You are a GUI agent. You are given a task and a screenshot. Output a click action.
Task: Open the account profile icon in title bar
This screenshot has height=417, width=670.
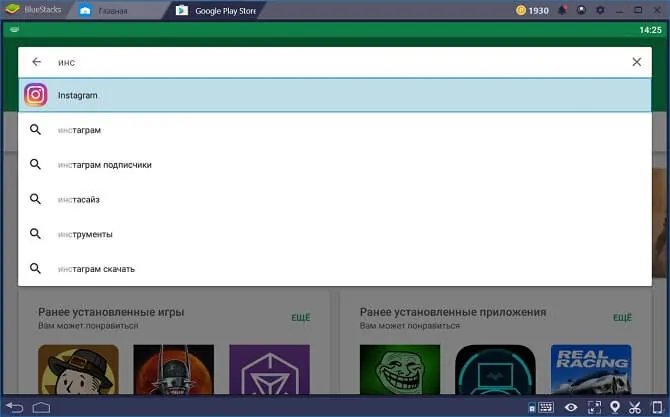(581, 10)
